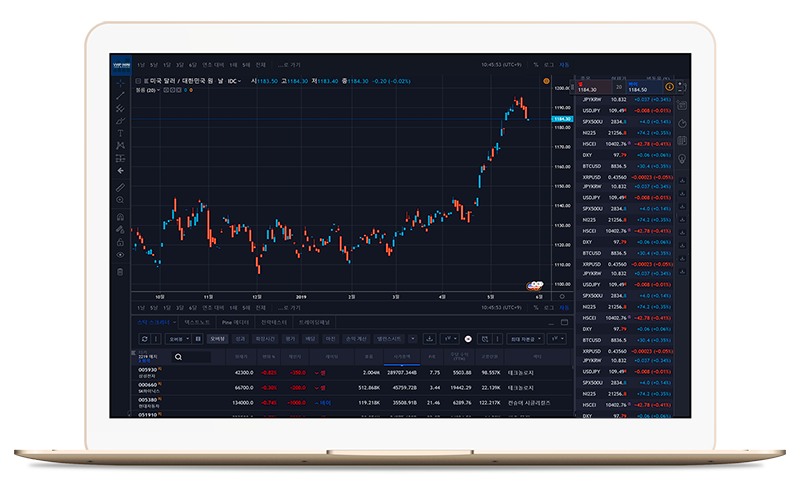Open the 최대 자본금 filter dropdown
Viewport: 800px width, 483px height.
(525, 339)
